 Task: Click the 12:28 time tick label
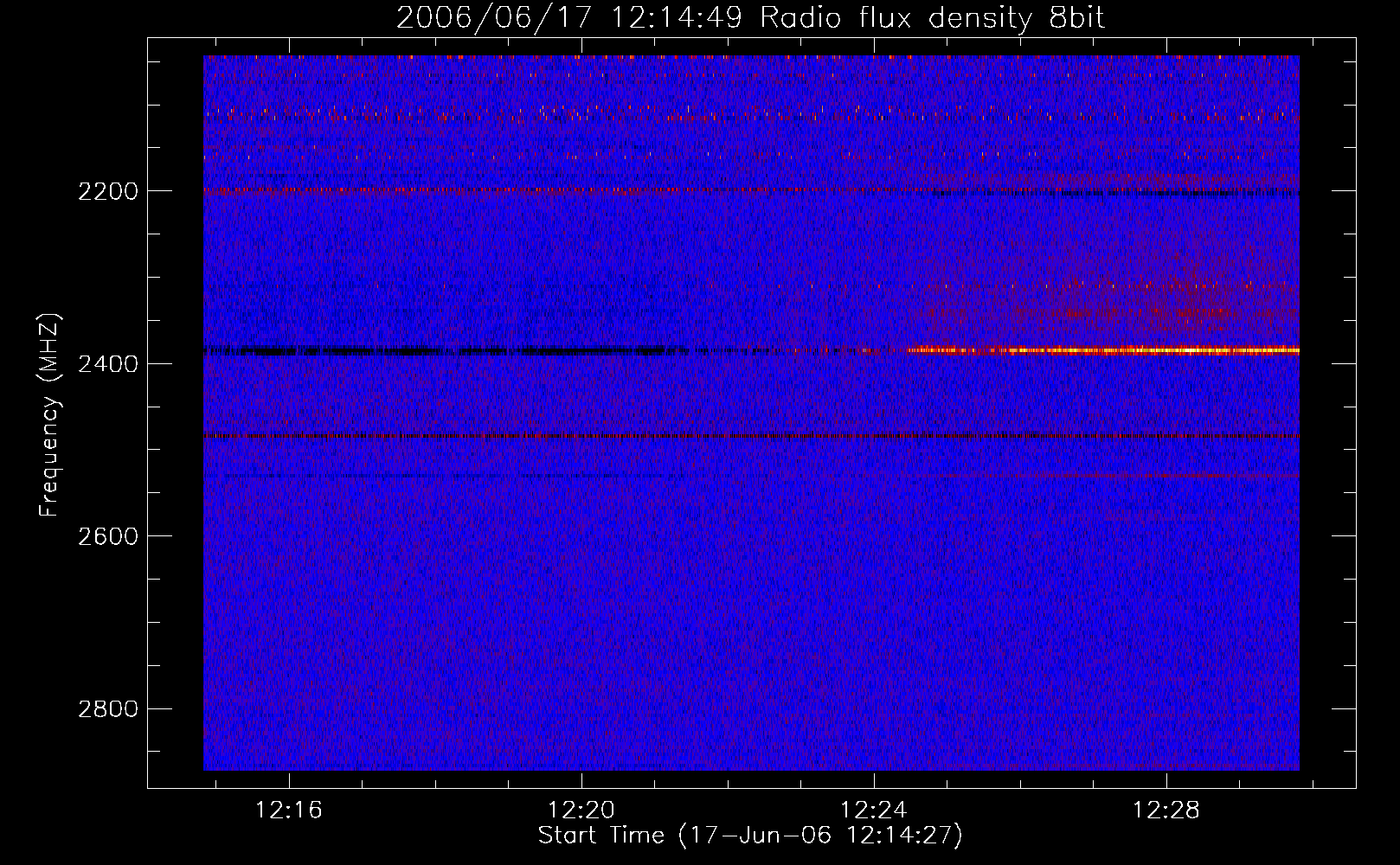pos(1166,810)
